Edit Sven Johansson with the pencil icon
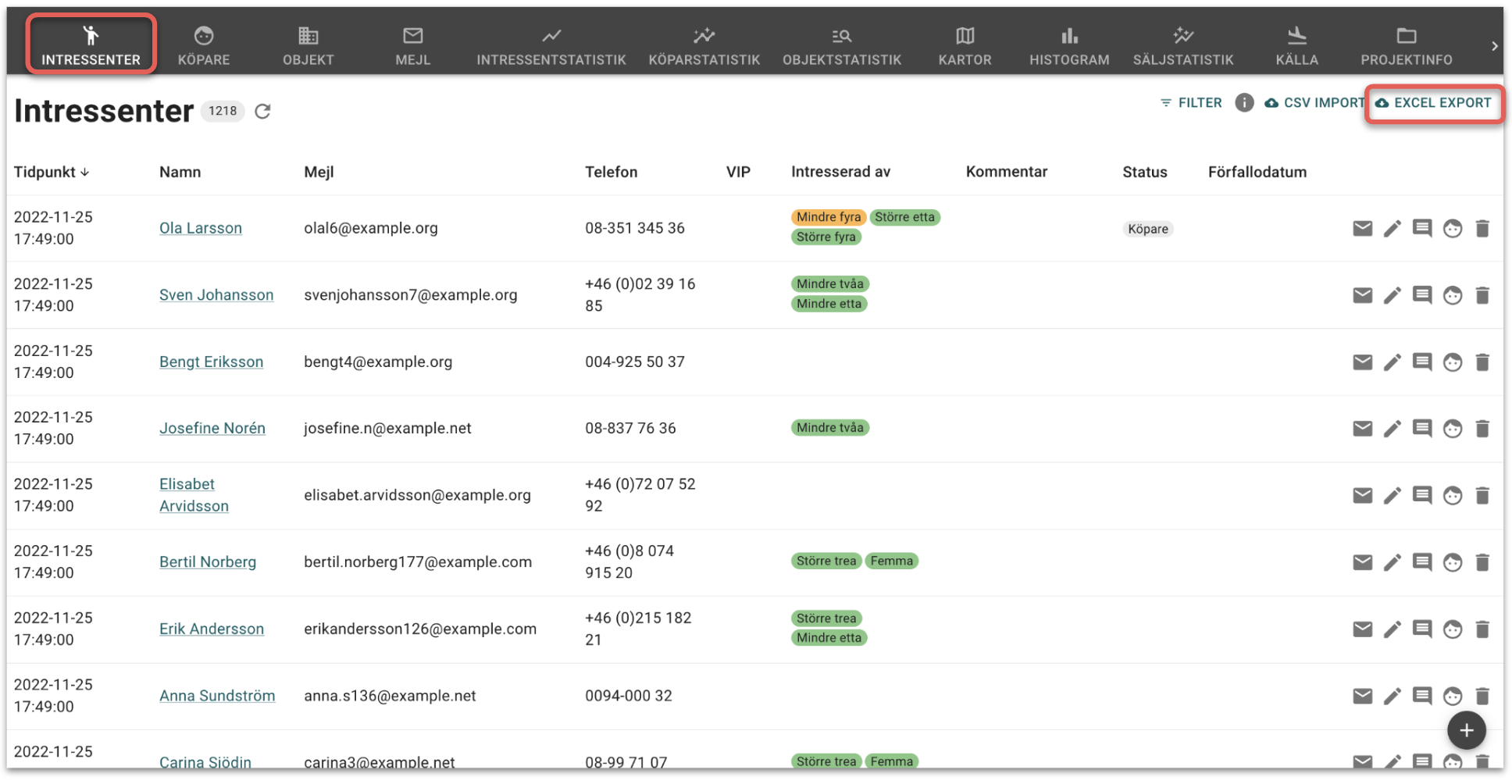The image size is (1512, 784). click(x=1392, y=296)
